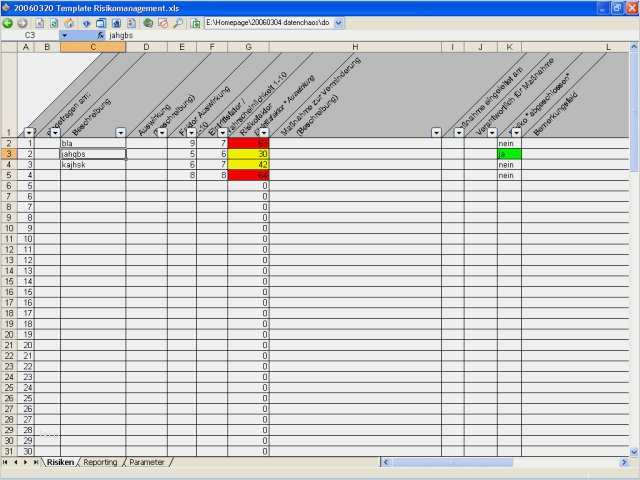The image size is (640, 480).
Task: Open the column A autofilter dropdown
Action: coord(28,132)
